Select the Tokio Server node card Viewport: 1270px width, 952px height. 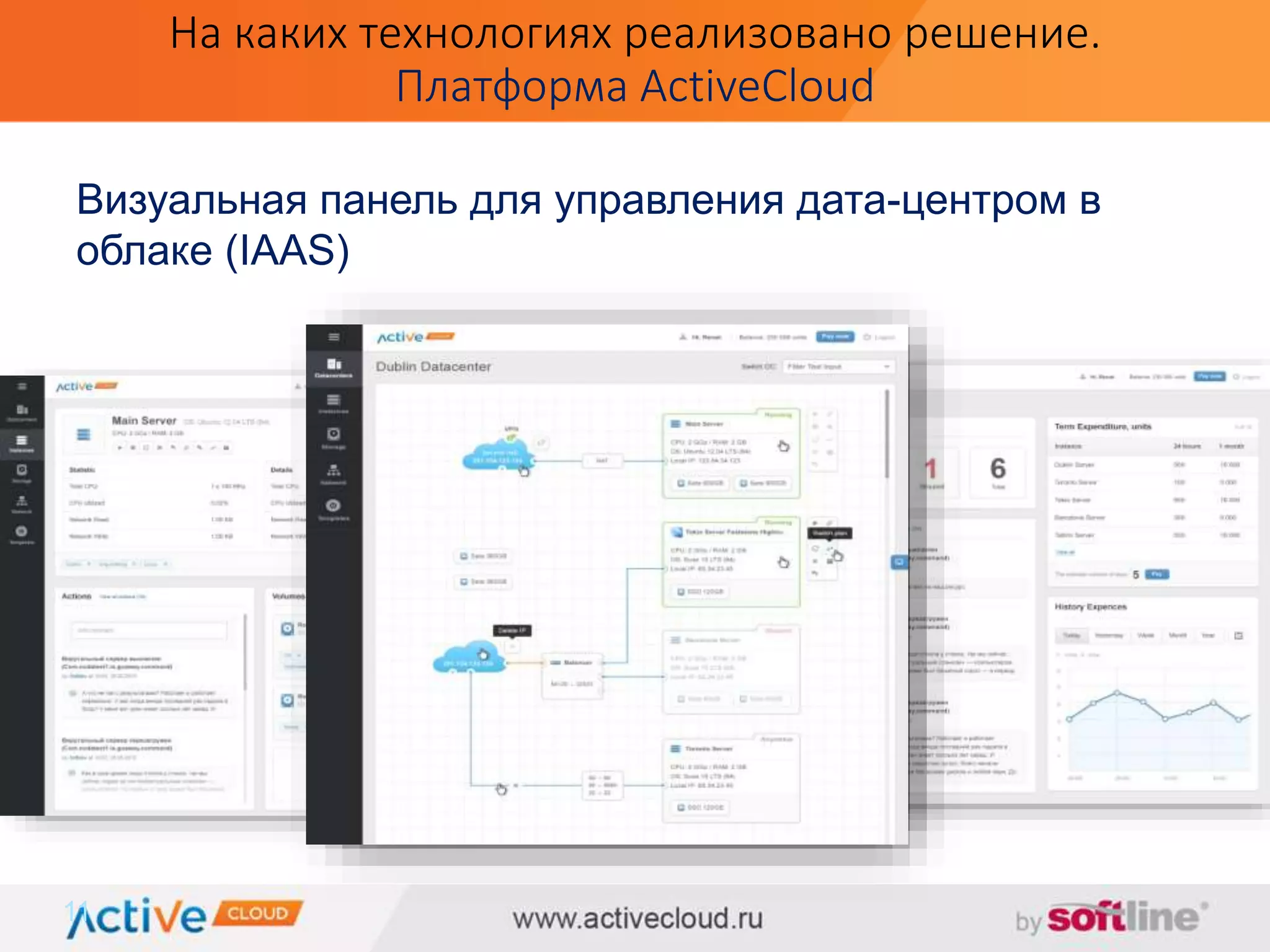click(x=731, y=563)
